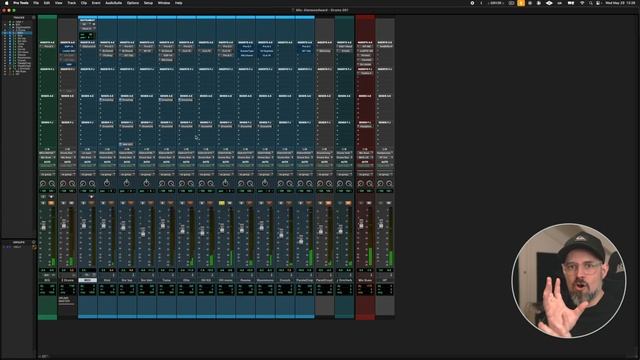This screenshot has height=360, width=640.
Task: Click the Crunch track name button
Action: pyautogui.click(x=285, y=280)
